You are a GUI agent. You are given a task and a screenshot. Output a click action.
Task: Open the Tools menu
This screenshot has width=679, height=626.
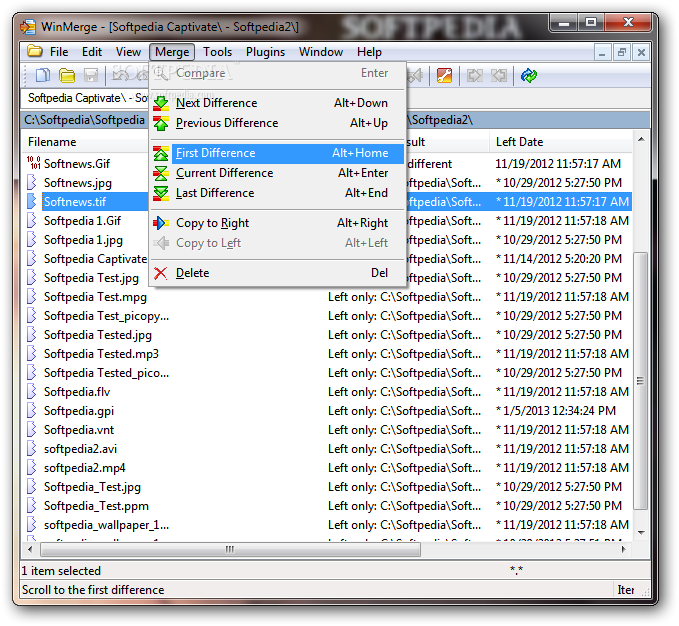[217, 52]
